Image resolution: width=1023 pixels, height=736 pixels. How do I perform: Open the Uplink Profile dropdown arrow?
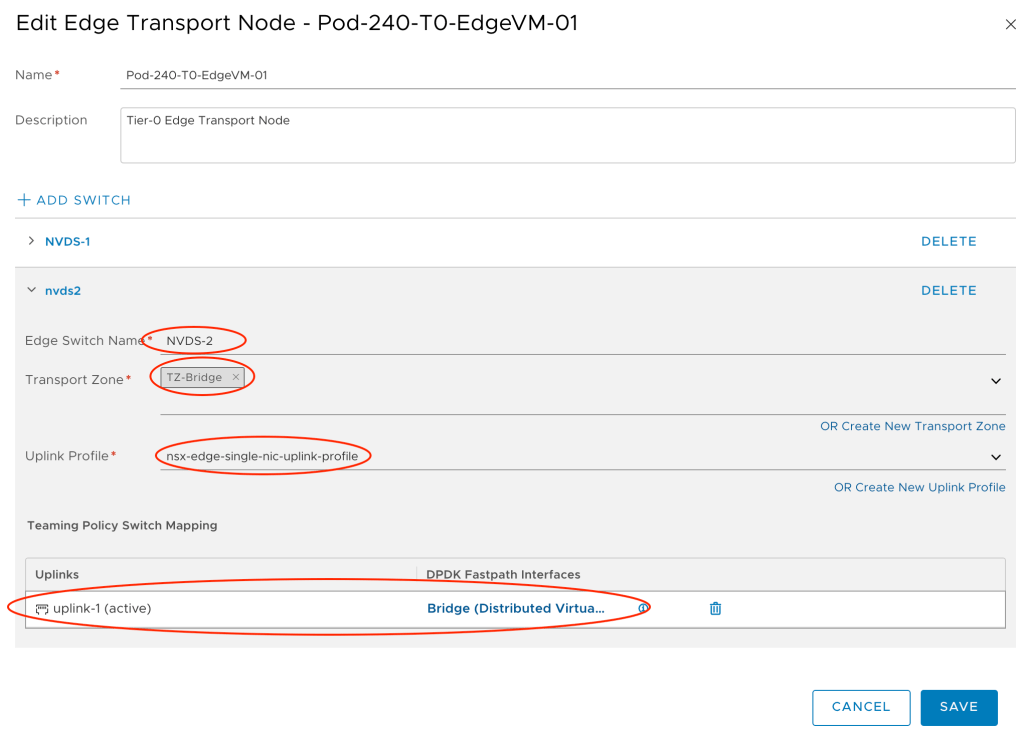[996, 457]
